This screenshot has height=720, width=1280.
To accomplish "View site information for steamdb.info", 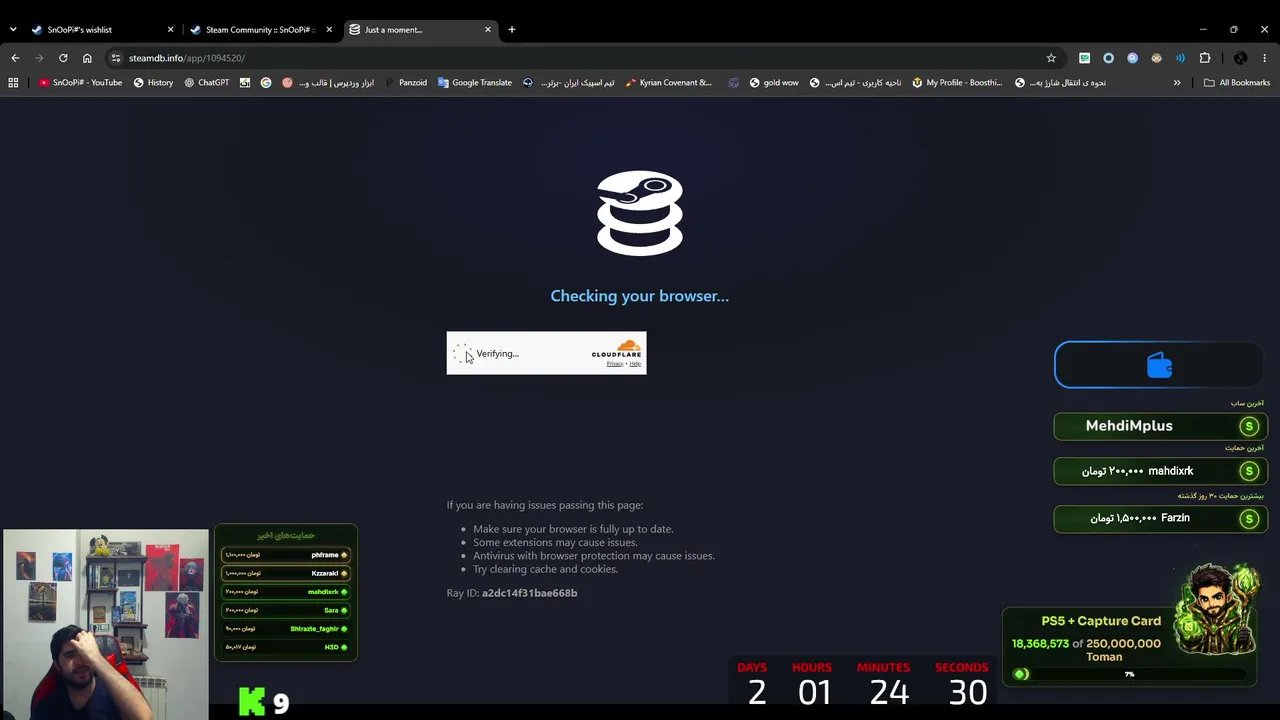I will (116, 58).
